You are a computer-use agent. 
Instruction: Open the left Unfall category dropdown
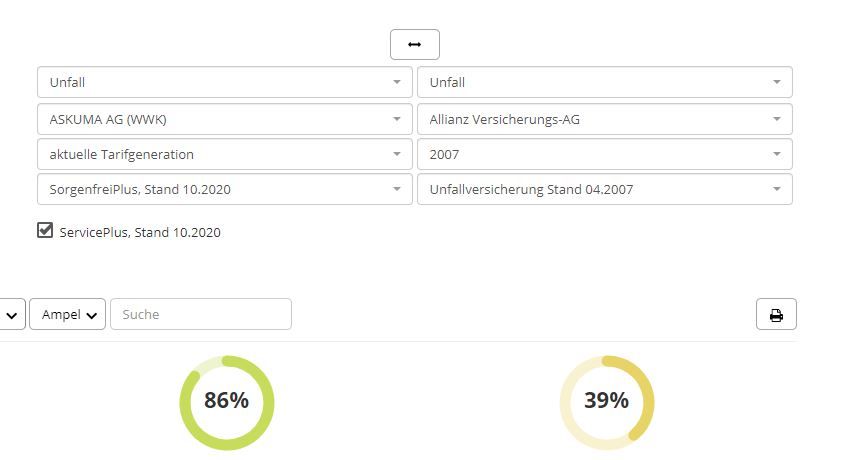click(224, 82)
